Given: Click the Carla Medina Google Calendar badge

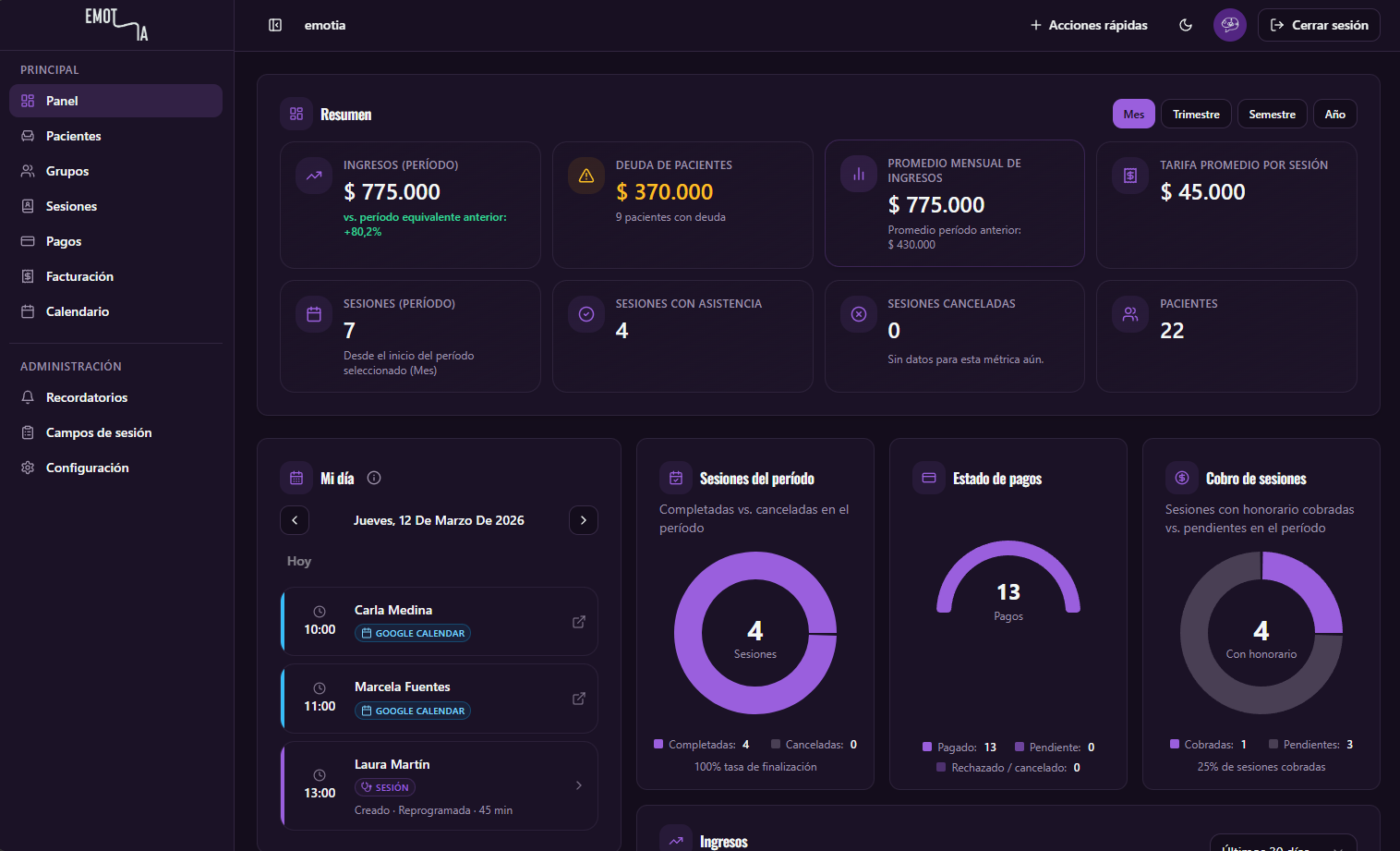Looking at the screenshot, I should 413,633.
